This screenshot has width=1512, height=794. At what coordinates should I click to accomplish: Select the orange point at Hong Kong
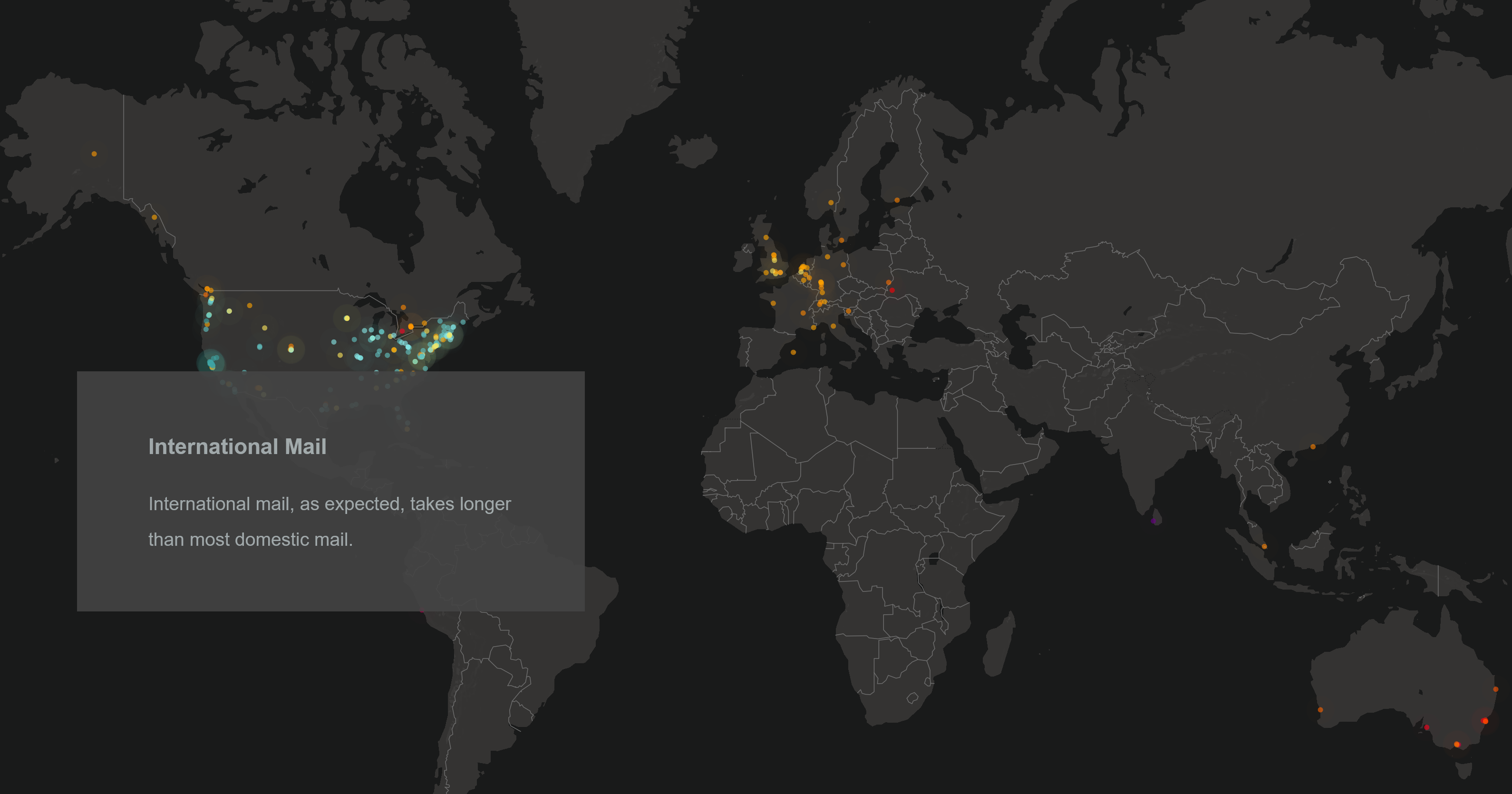coord(1313,446)
